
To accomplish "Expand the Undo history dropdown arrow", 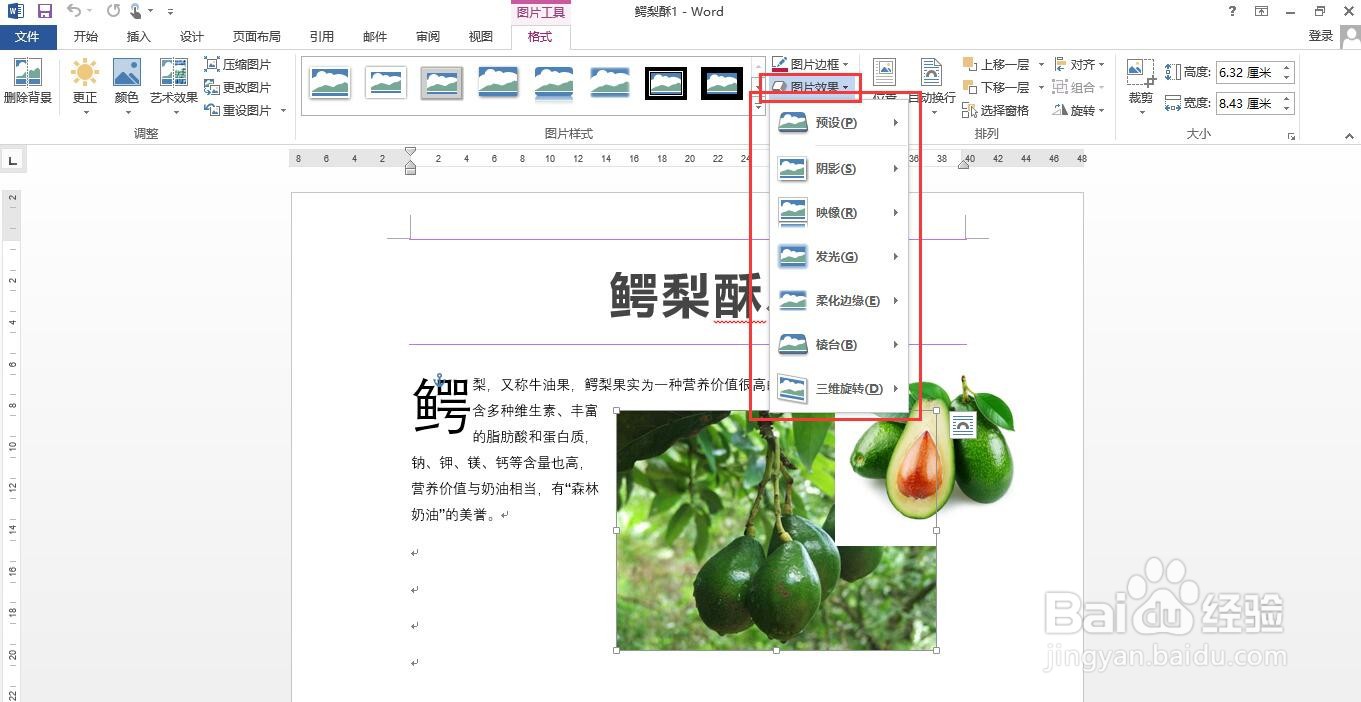I will (89, 11).
